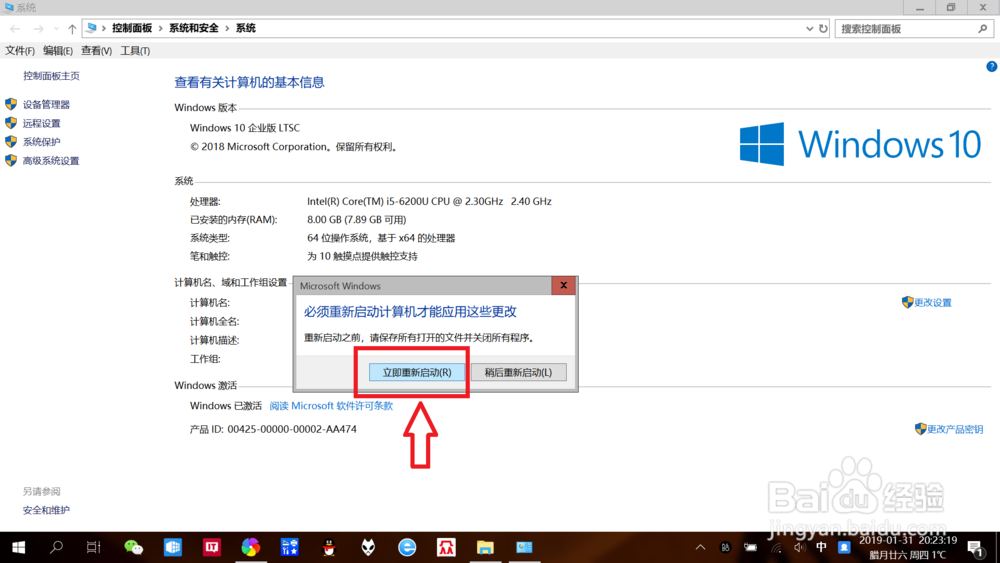Click Change product key (更改产品密钥) link
The image size is (1000, 563).
click(955, 429)
